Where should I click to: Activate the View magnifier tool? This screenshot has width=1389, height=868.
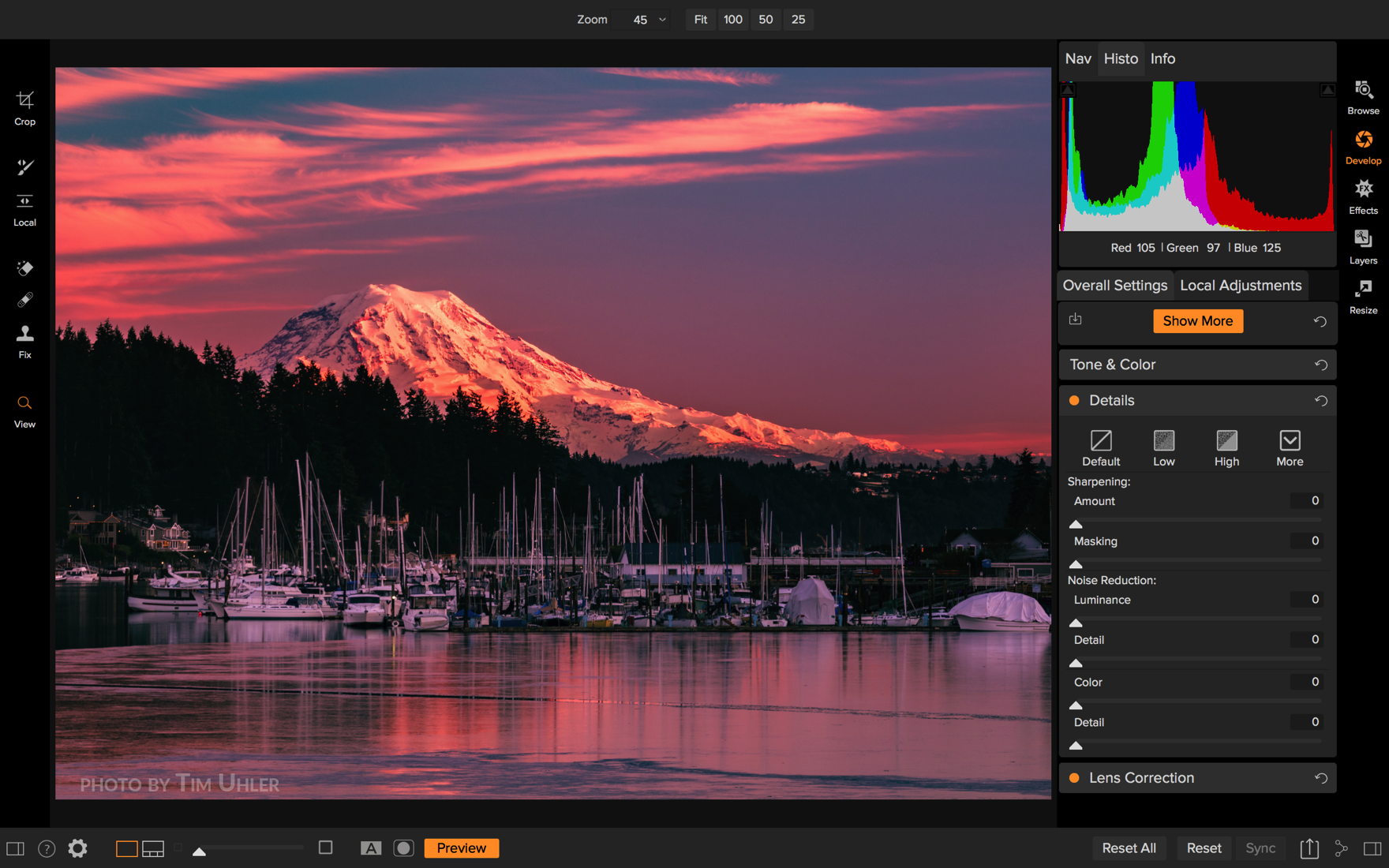click(24, 412)
